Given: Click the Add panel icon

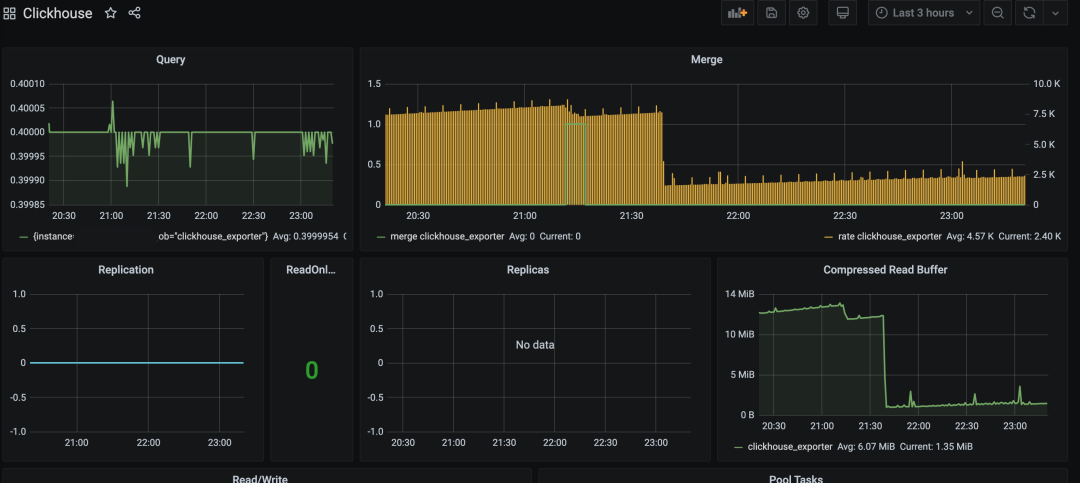Looking at the screenshot, I should [737, 13].
